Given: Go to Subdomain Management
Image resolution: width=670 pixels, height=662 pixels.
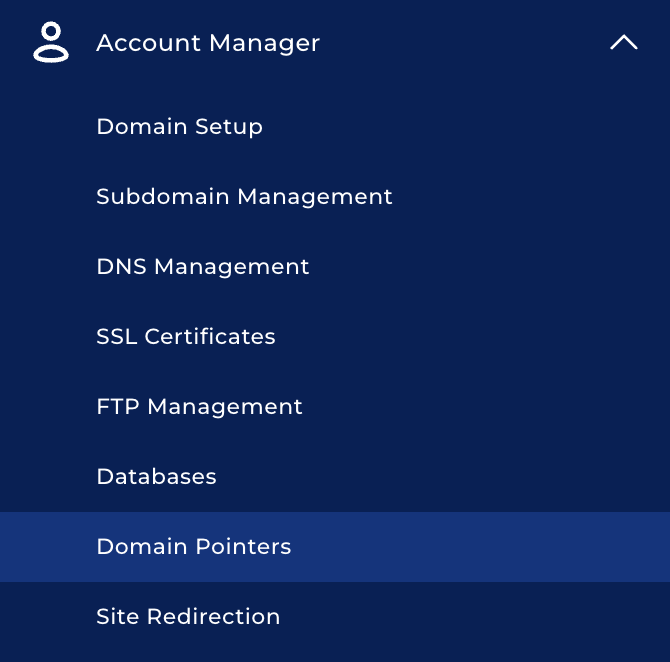Looking at the screenshot, I should click(x=244, y=197).
